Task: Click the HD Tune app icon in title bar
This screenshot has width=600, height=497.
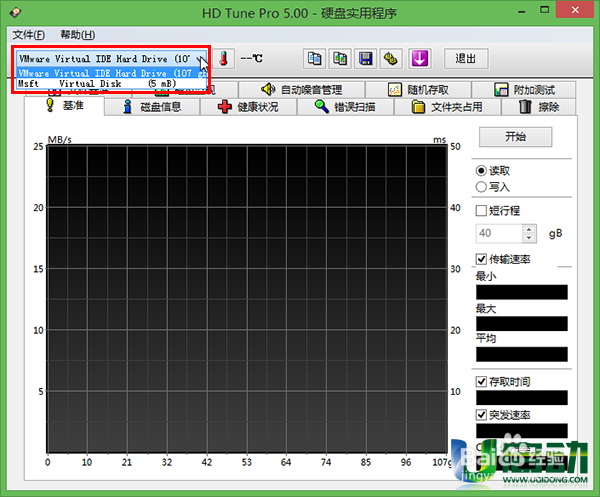Action: click(16, 13)
